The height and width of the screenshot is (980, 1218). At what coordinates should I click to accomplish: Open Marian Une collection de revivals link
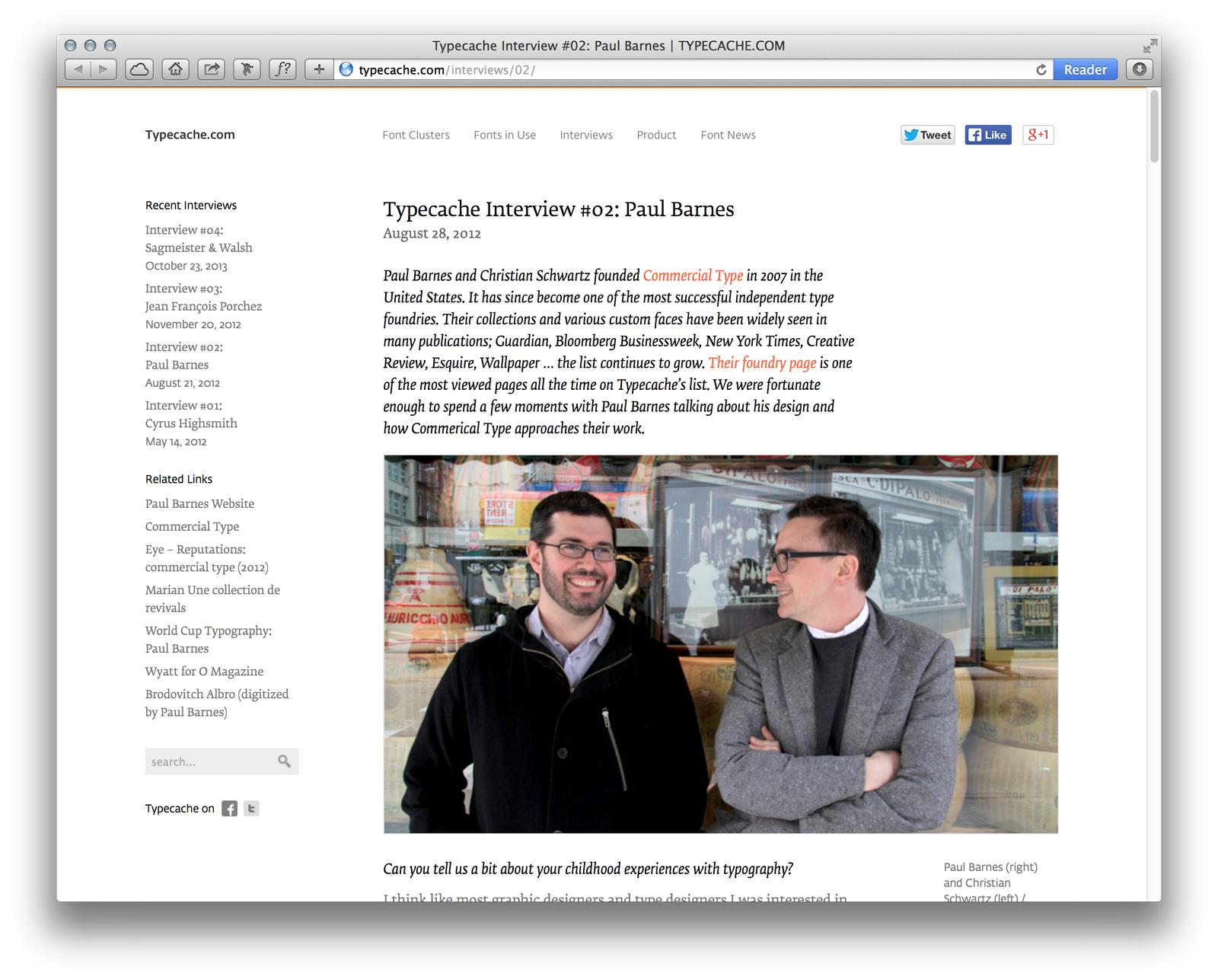[212, 599]
